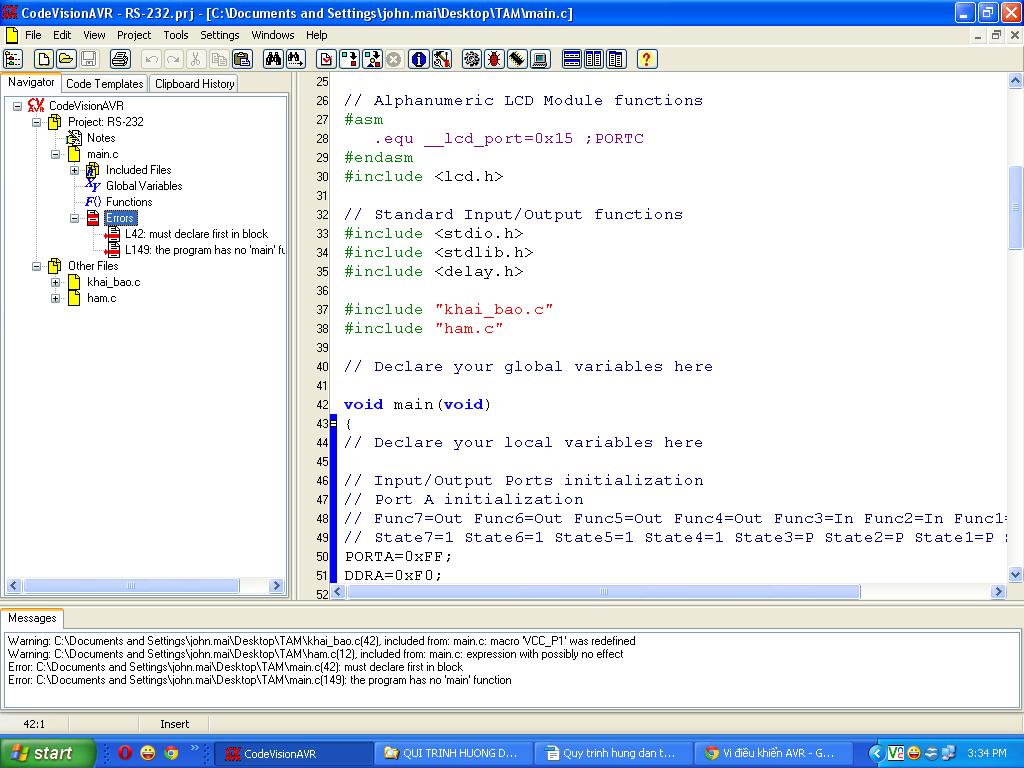Click the Windows start button

tap(47, 753)
